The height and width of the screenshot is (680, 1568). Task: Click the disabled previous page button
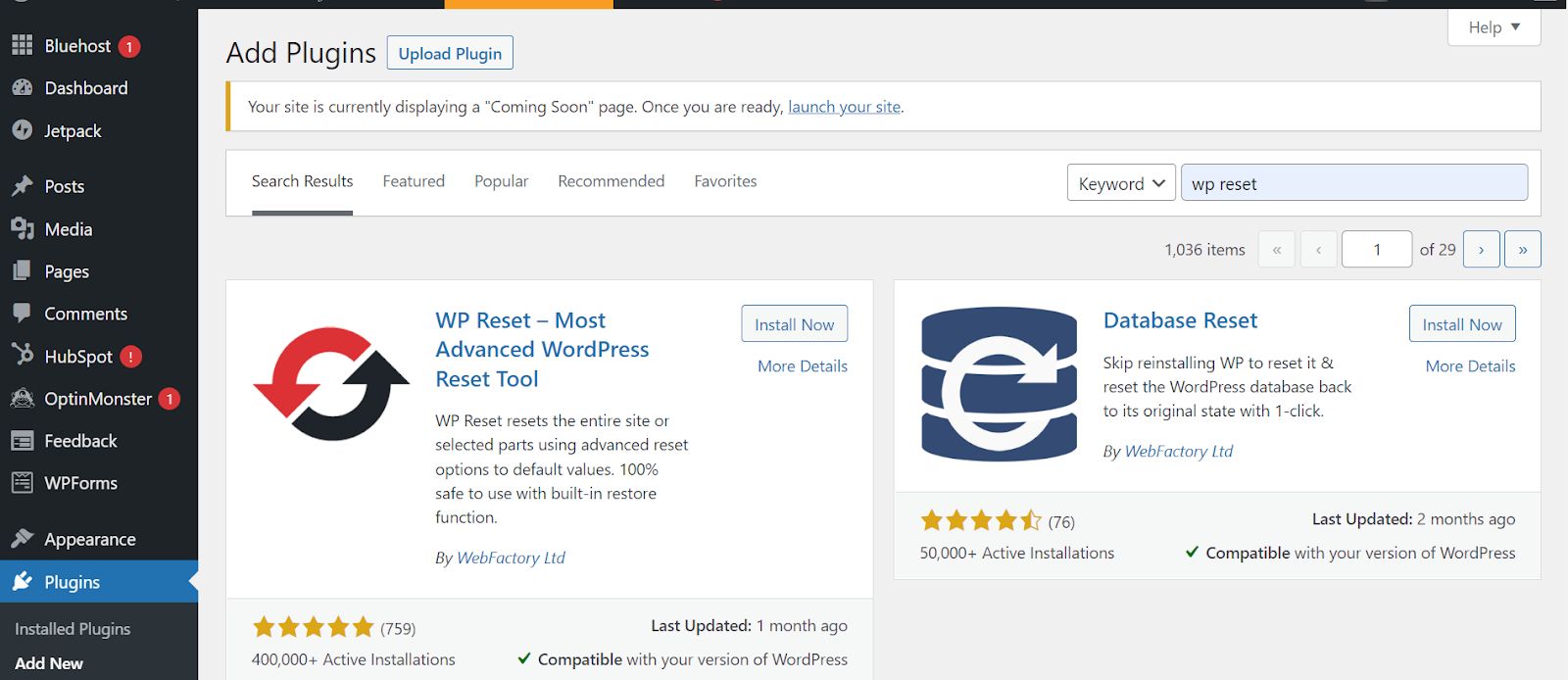(x=1318, y=249)
